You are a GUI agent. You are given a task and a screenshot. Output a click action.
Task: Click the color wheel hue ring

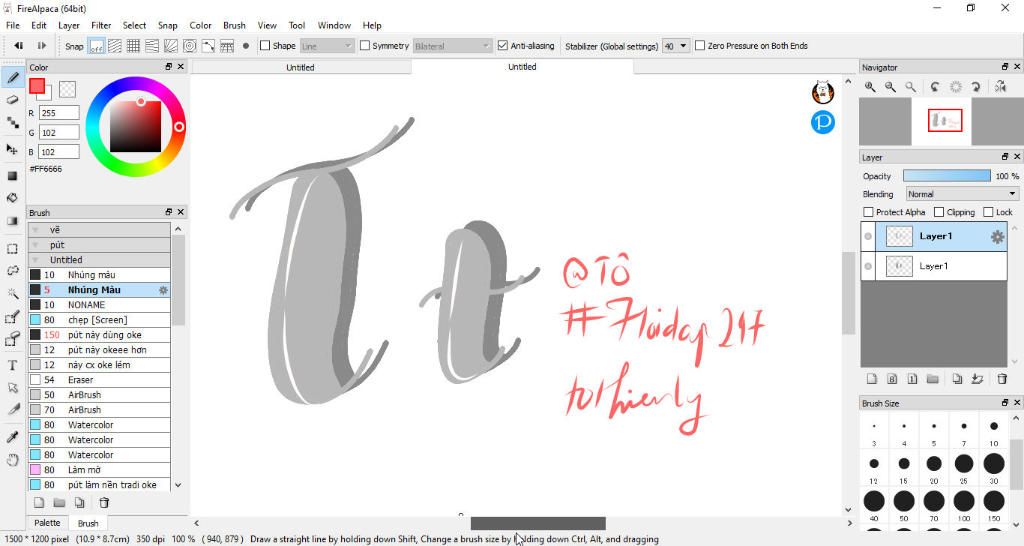point(179,127)
